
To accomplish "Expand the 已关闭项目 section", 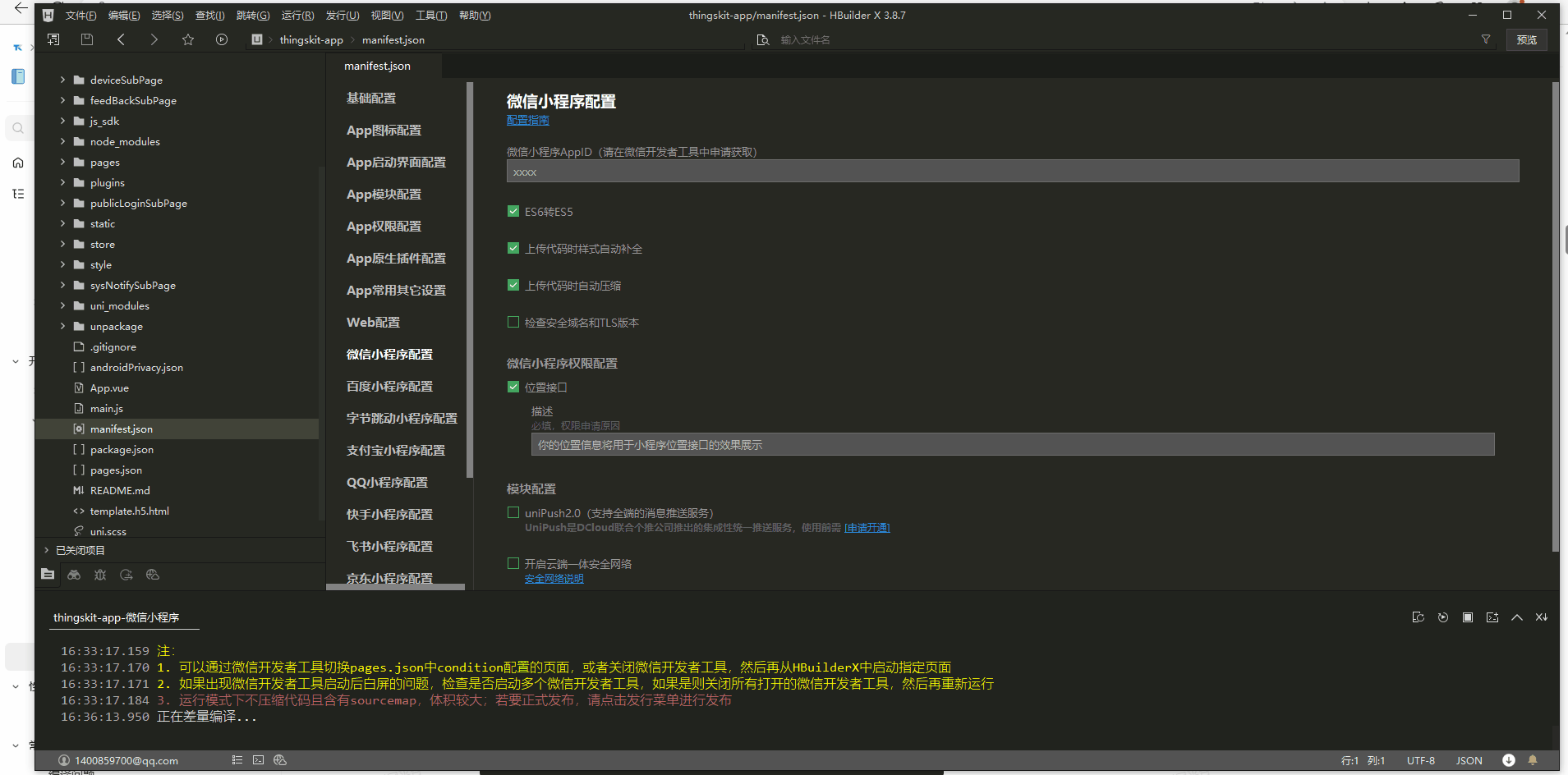I will click(x=47, y=550).
